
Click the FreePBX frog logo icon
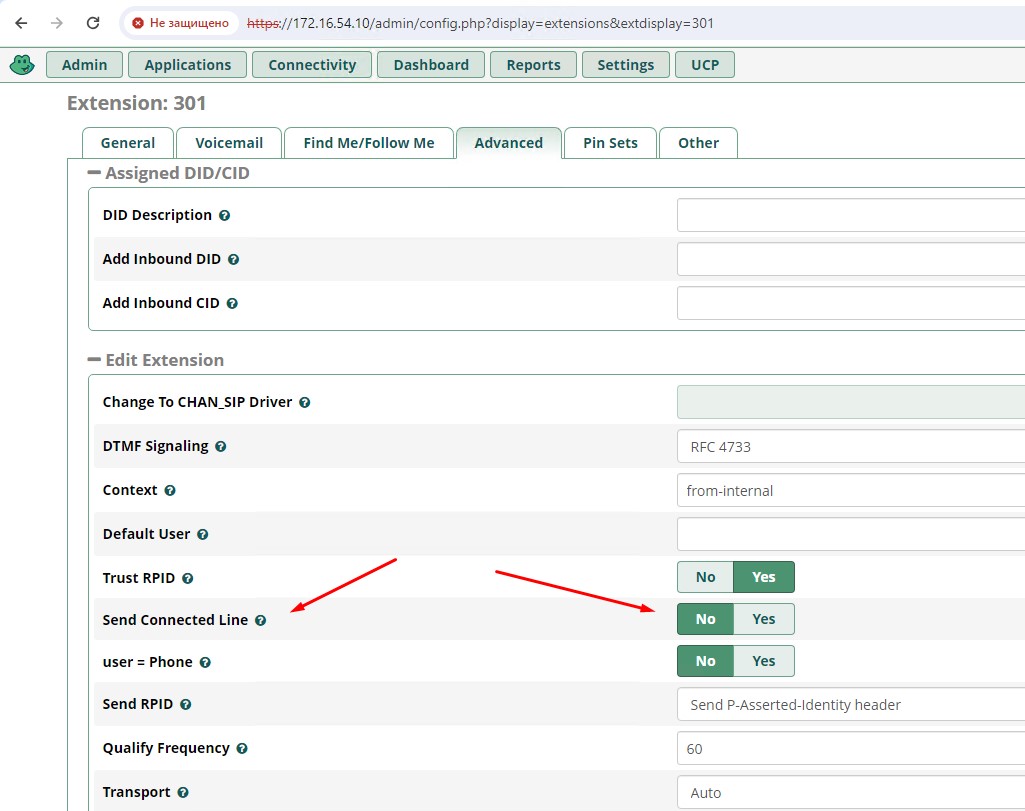tap(22, 65)
